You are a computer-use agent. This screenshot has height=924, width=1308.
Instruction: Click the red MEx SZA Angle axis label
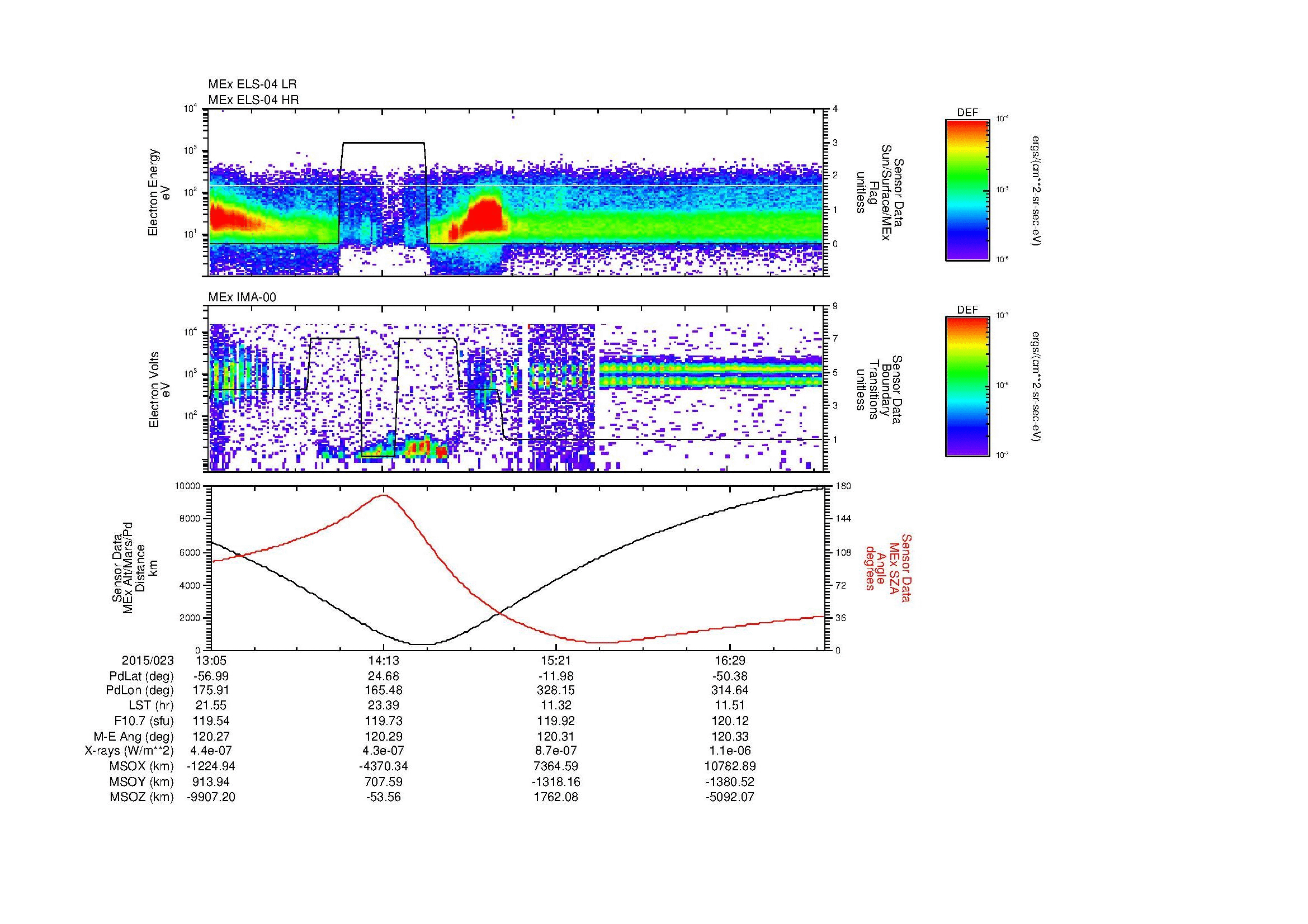888,567
